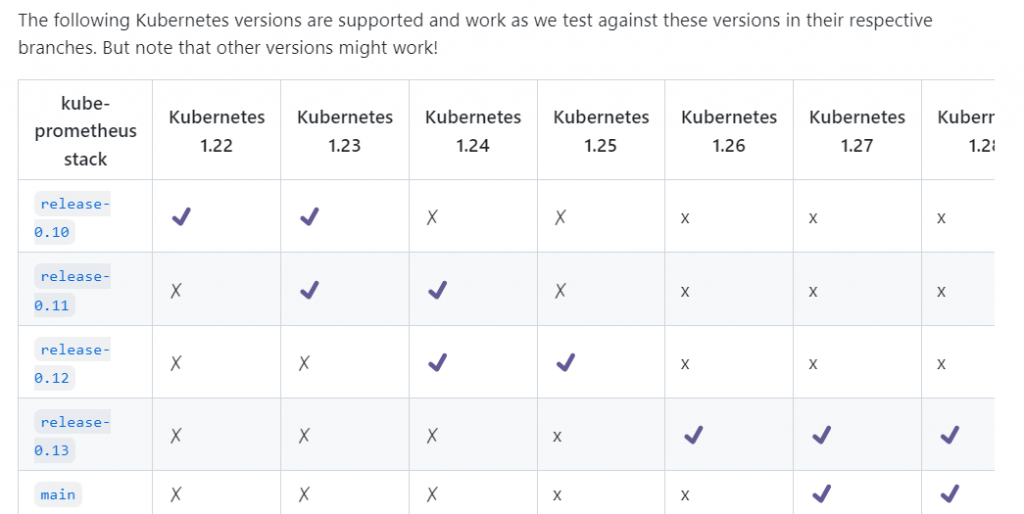The height and width of the screenshot is (514, 1024).
Task: Click the main branch link
Action: point(58,494)
